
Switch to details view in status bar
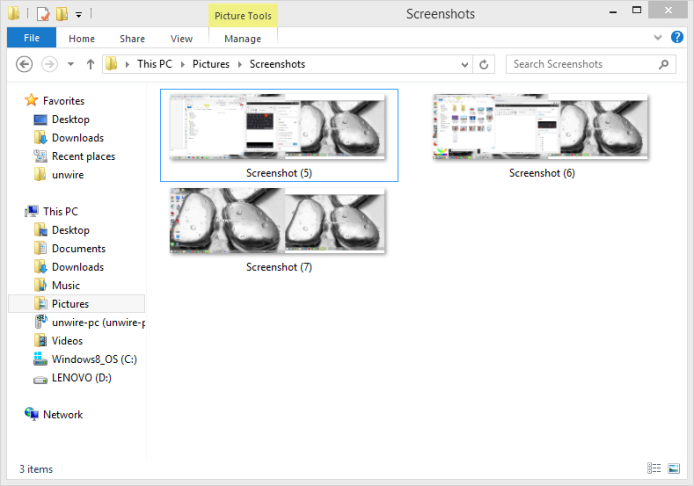654,468
